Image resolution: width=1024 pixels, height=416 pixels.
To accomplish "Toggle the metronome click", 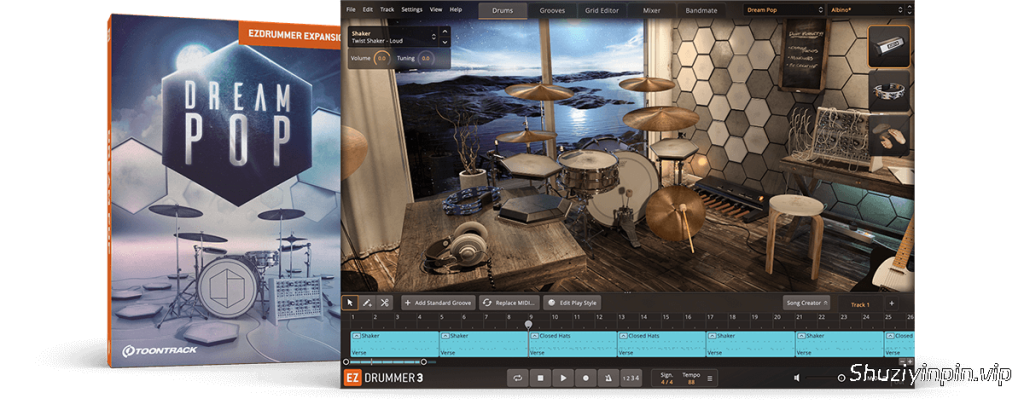I will coord(608,378).
